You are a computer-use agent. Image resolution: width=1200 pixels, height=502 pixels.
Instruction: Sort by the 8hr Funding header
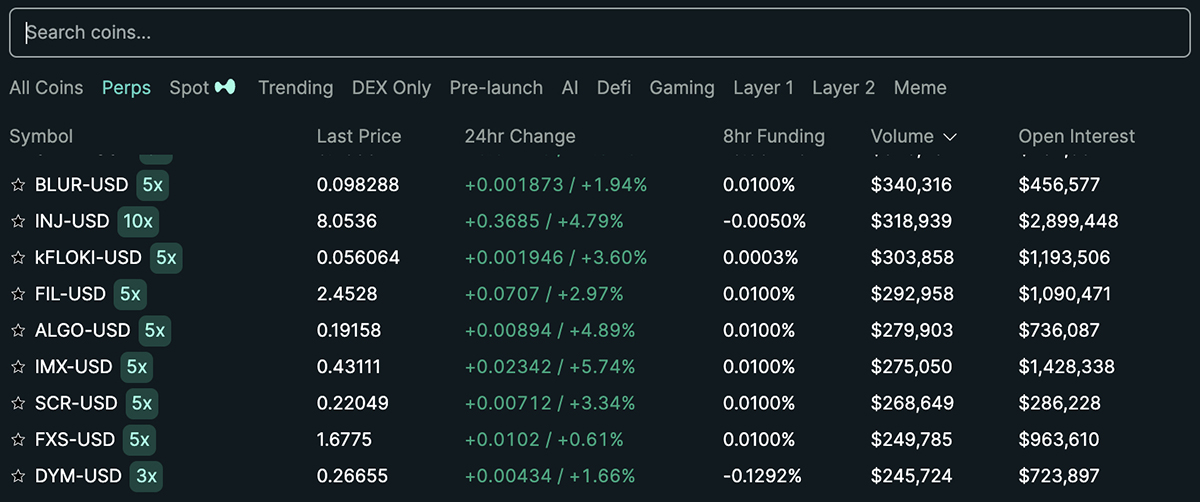[774, 137]
